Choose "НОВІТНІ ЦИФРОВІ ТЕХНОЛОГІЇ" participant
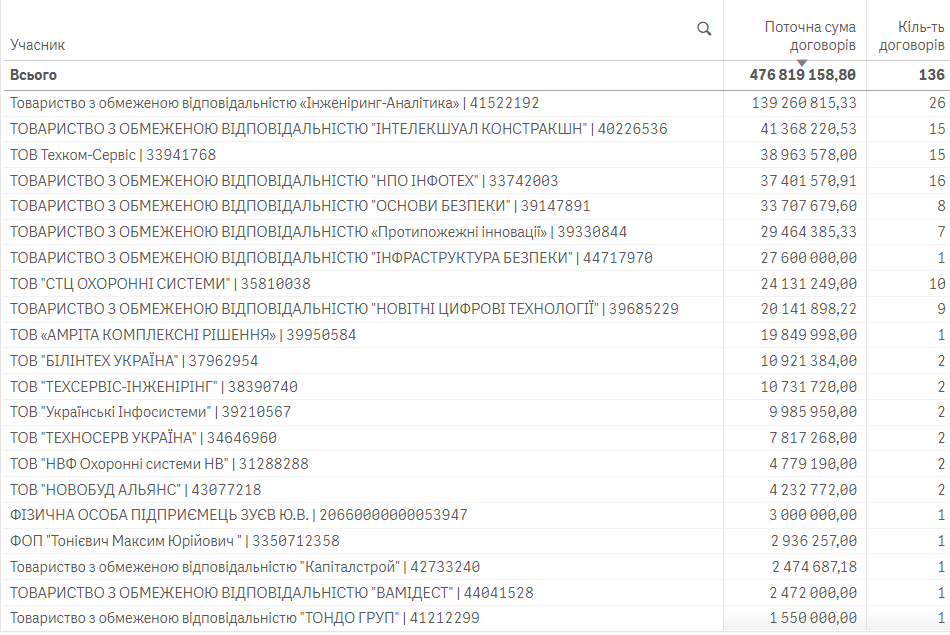This screenshot has height=635, width=950. tap(344, 309)
